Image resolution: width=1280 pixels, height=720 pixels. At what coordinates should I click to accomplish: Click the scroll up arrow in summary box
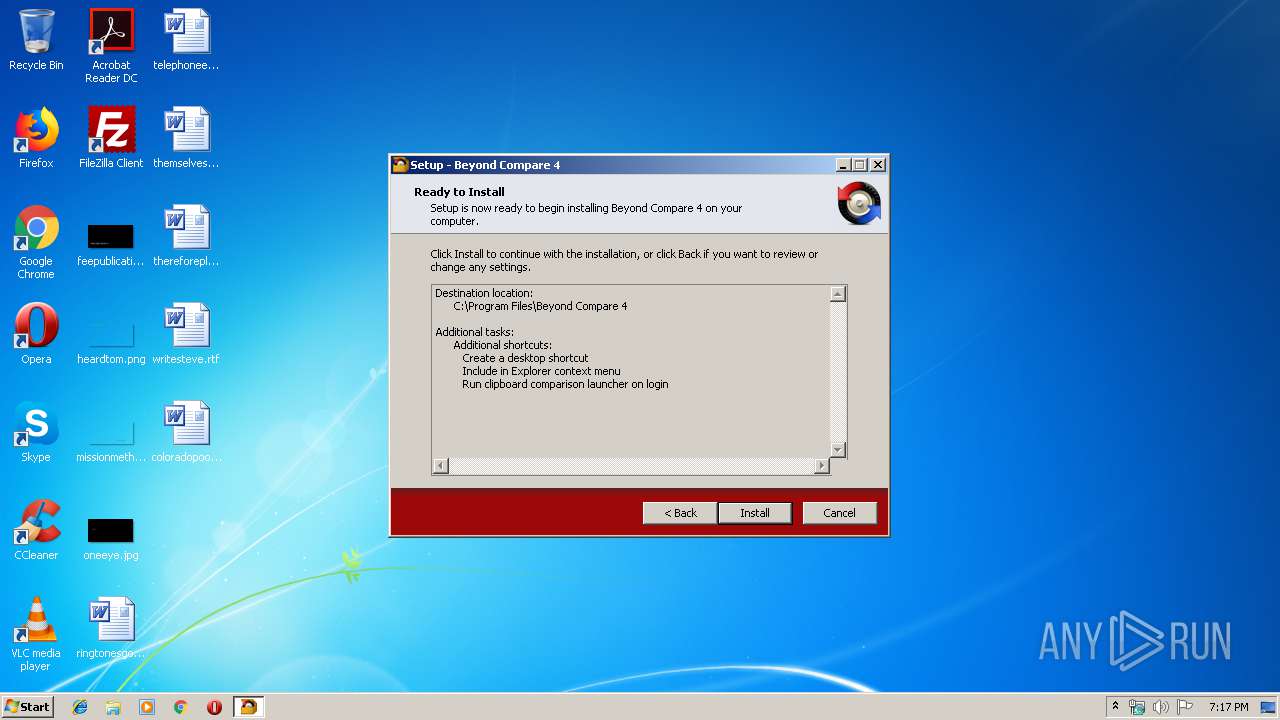[838, 293]
